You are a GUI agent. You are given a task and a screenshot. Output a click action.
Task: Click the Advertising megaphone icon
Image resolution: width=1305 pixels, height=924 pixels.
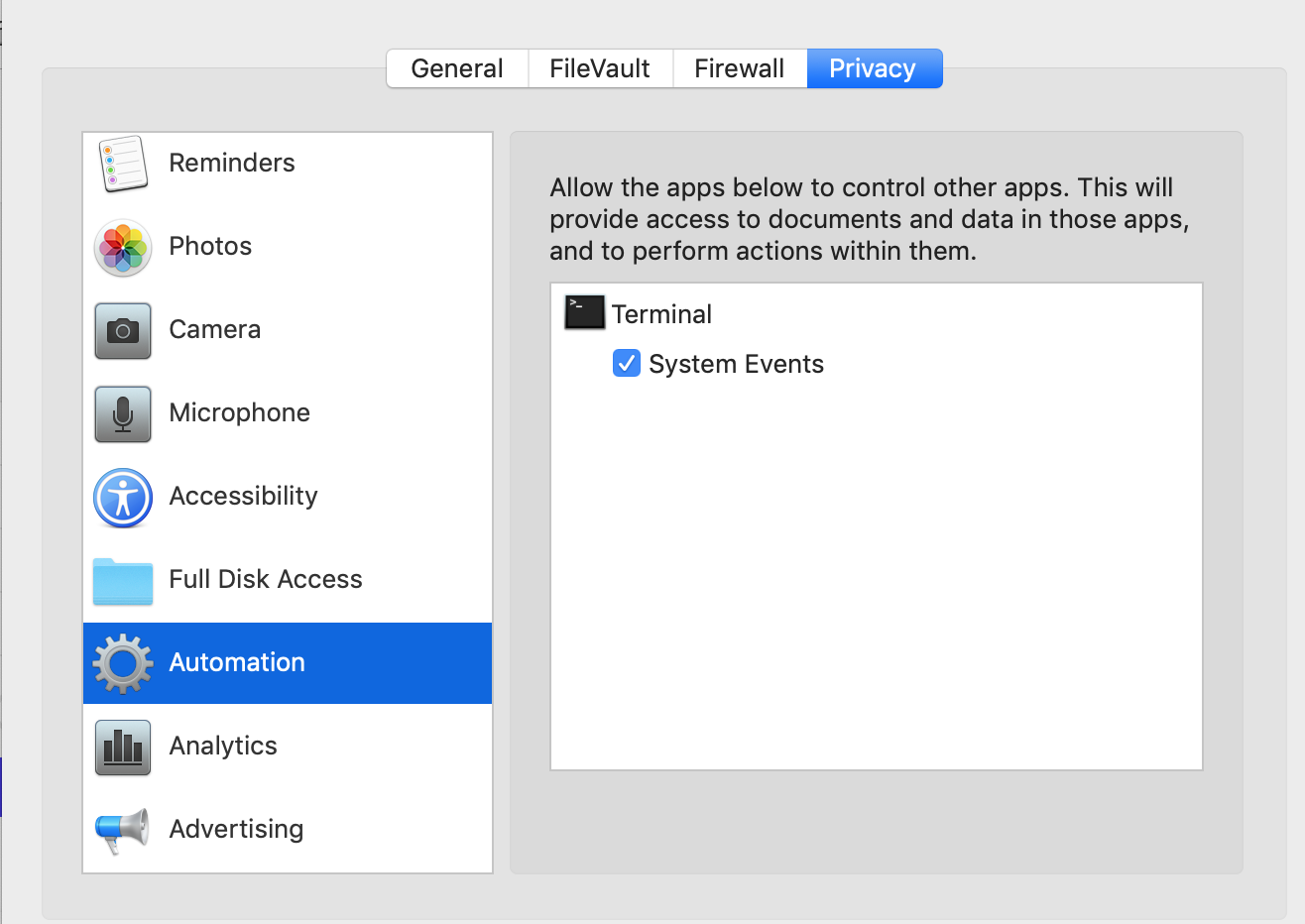click(122, 829)
